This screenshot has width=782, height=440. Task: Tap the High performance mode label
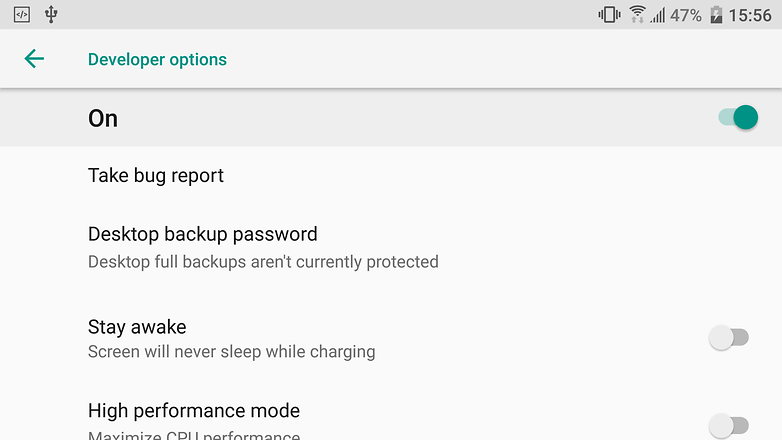click(x=194, y=411)
